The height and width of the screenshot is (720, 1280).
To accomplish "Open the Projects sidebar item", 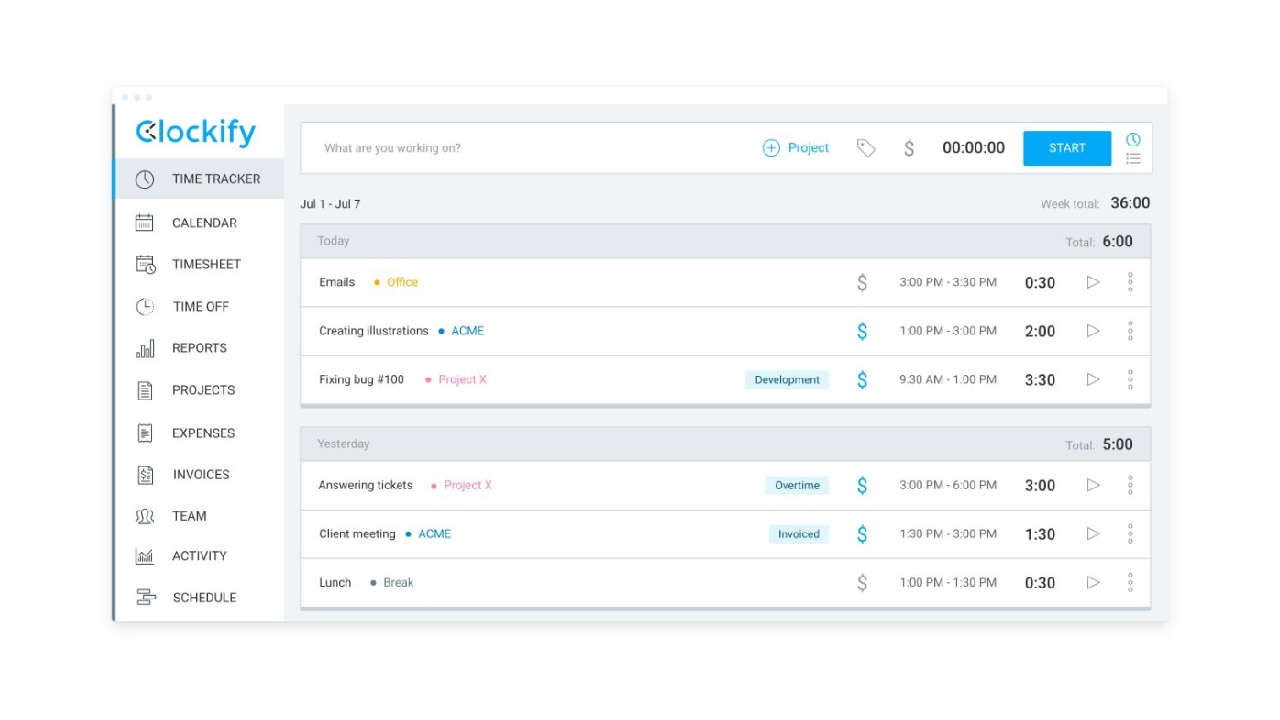I will (203, 390).
